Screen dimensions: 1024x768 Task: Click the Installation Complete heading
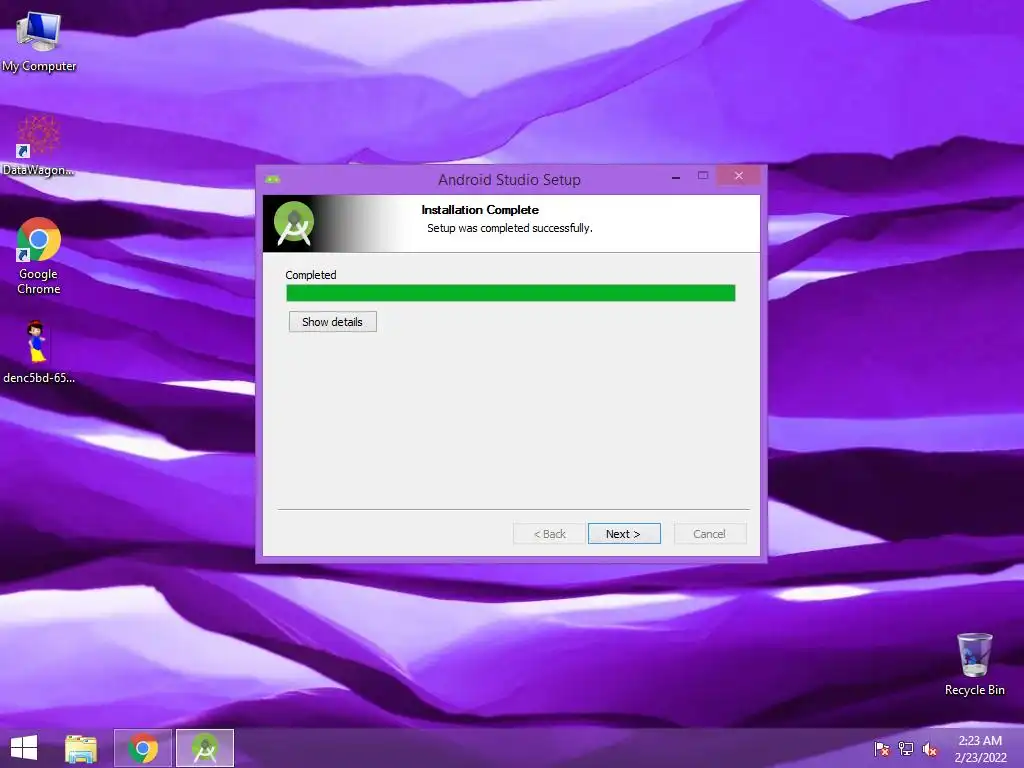point(480,210)
